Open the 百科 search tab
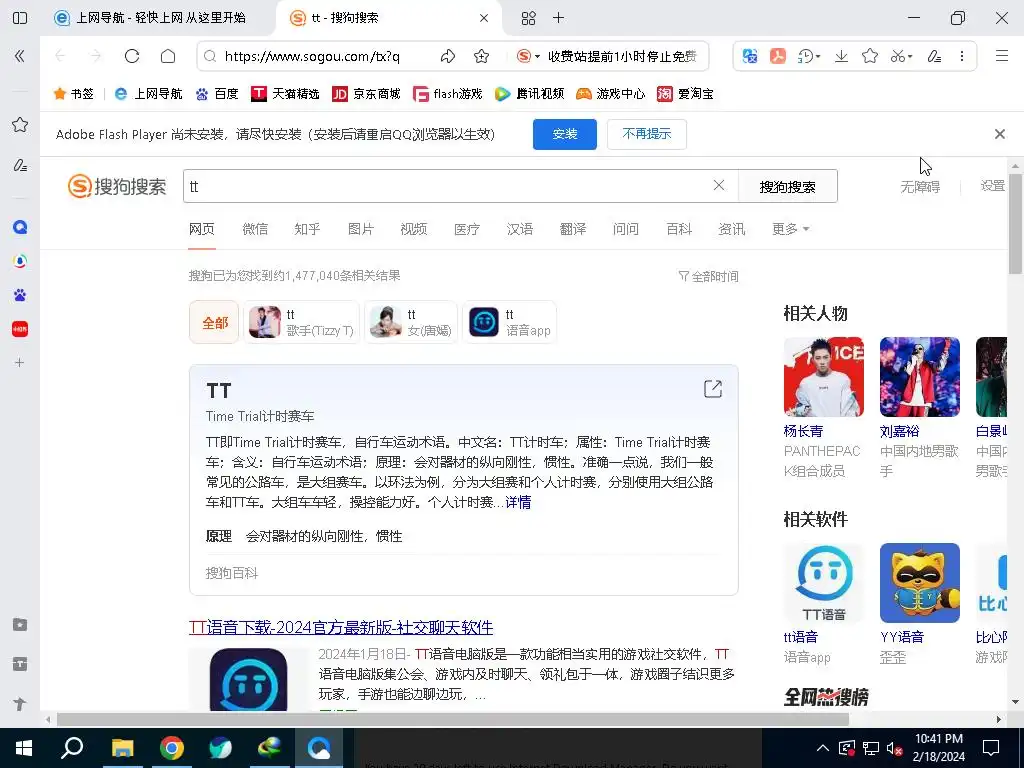Image resolution: width=1024 pixels, height=768 pixels. click(x=679, y=229)
